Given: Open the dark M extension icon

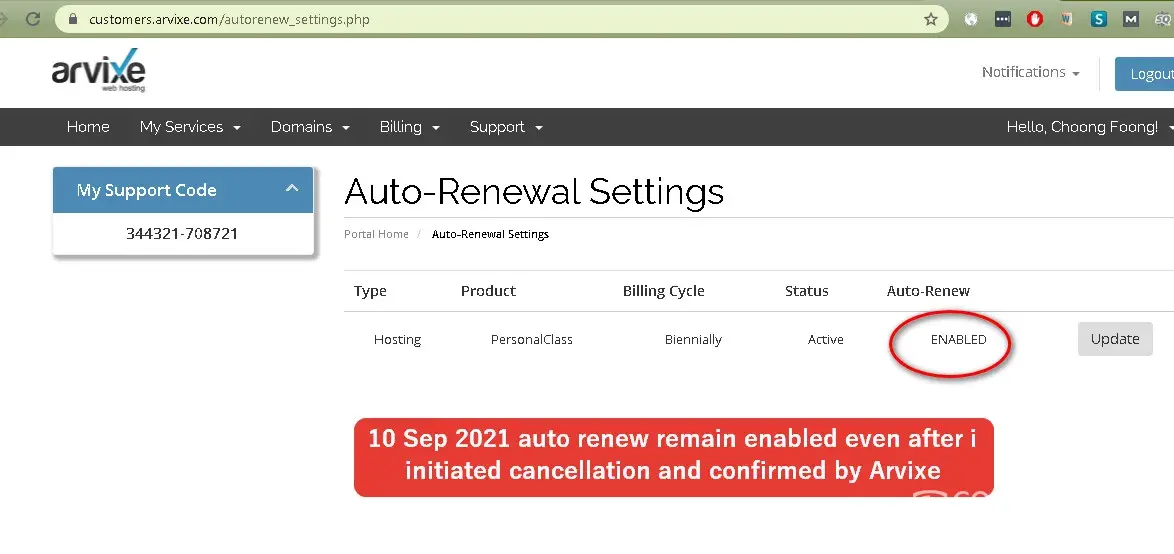Looking at the screenshot, I should [x=1130, y=19].
